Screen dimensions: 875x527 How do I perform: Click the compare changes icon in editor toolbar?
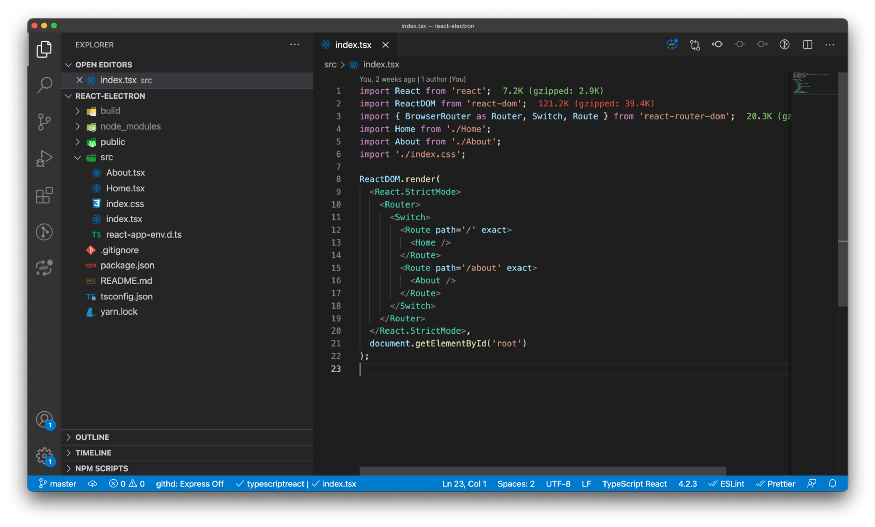(695, 45)
